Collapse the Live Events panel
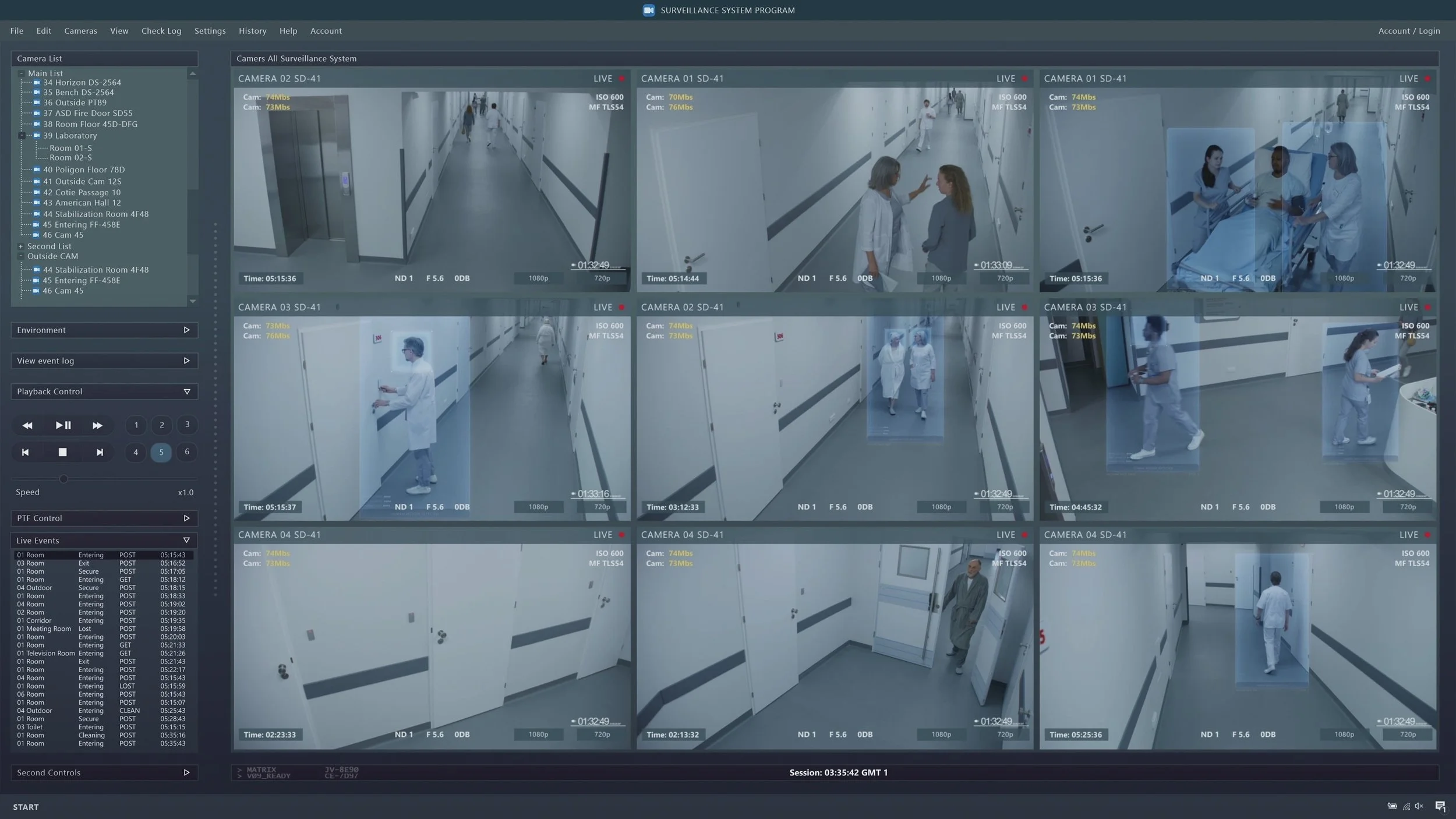The width and height of the screenshot is (1456, 819). point(186,541)
